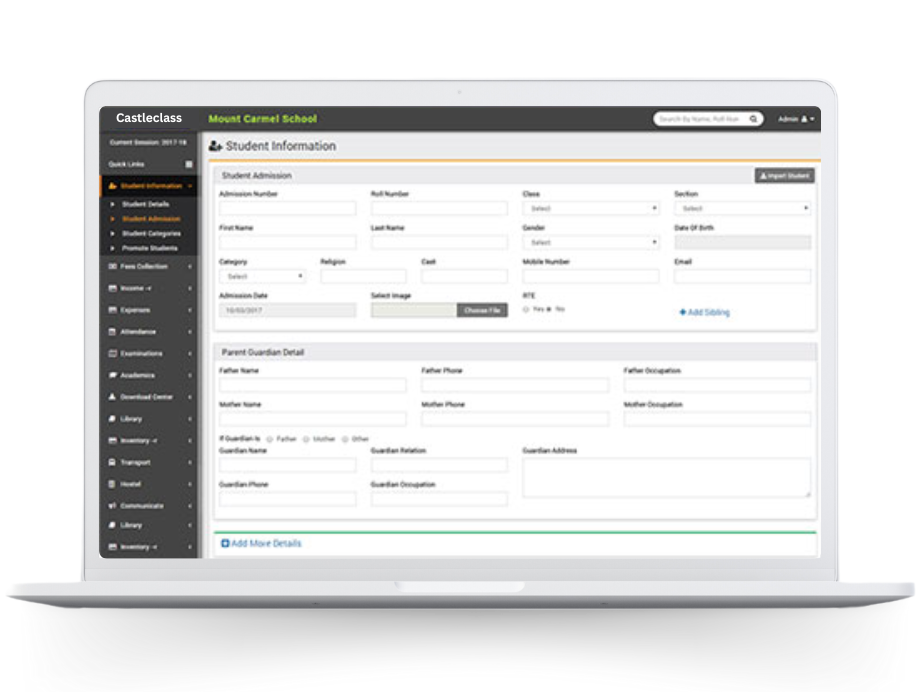Go to Promote Students submenu item

click(x=150, y=248)
